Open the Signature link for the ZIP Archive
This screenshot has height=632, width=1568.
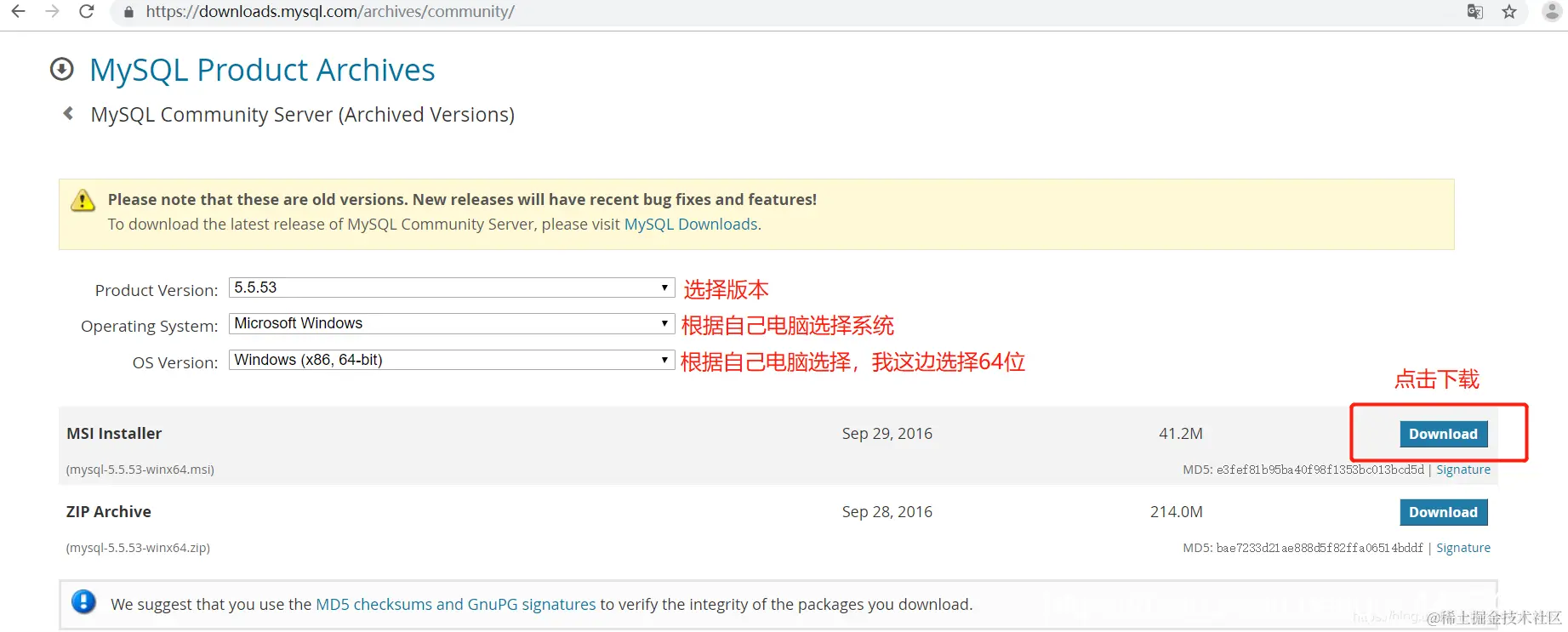tap(1463, 548)
